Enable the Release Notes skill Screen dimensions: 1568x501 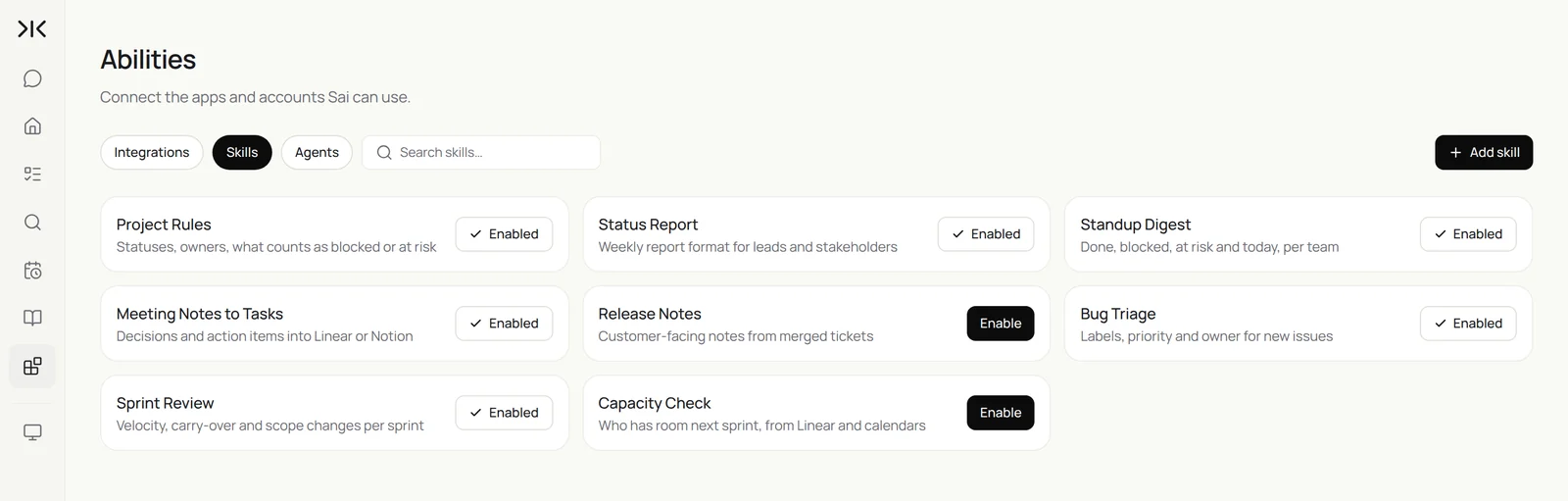1001,324
